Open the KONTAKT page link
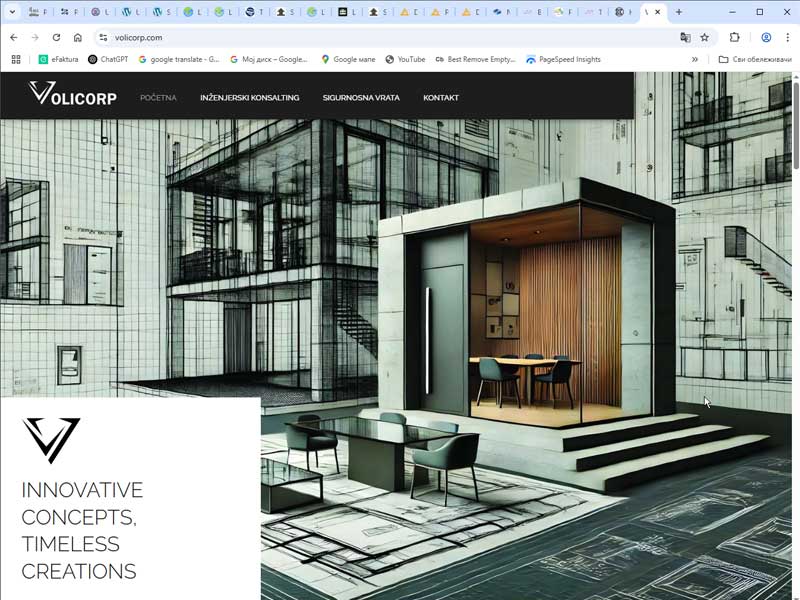This screenshot has width=800, height=600. [441, 98]
